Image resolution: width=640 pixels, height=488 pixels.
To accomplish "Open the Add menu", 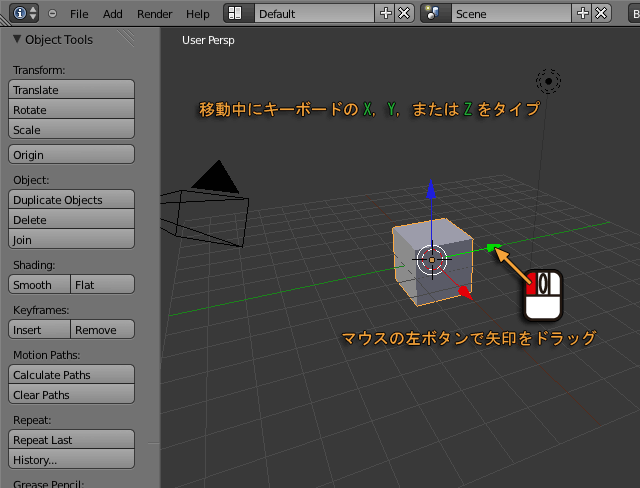I will pyautogui.click(x=113, y=14).
